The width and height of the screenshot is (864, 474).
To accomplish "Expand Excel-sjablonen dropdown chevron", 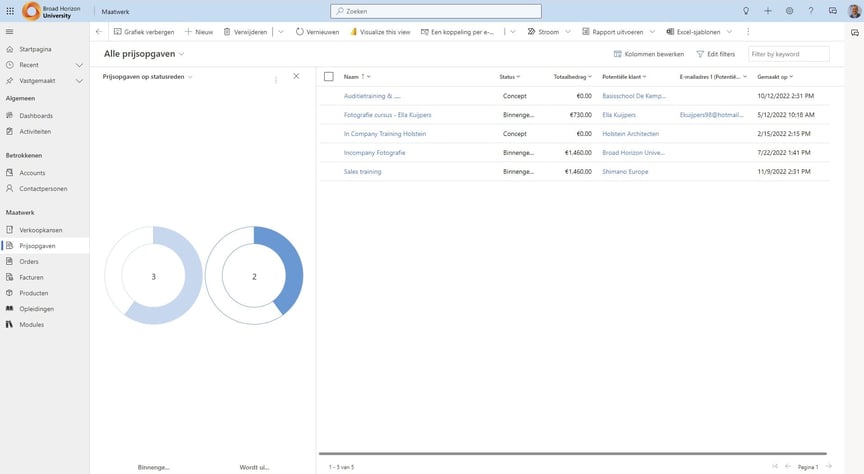I will 730,32.
